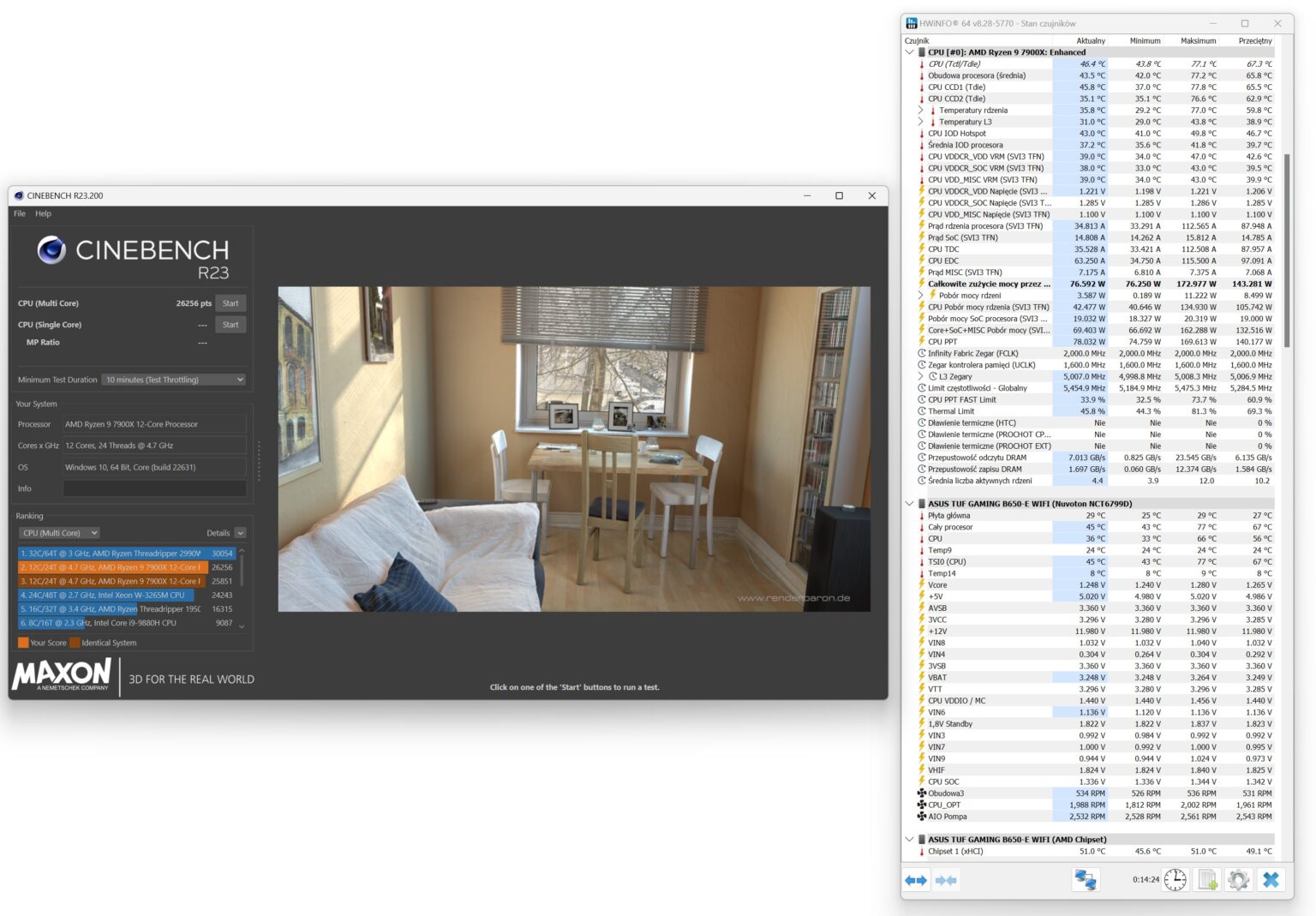The height and width of the screenshot is (916, 1316).
Task: Click the log file icon with green plus
Action: (x=1207, y=880)
